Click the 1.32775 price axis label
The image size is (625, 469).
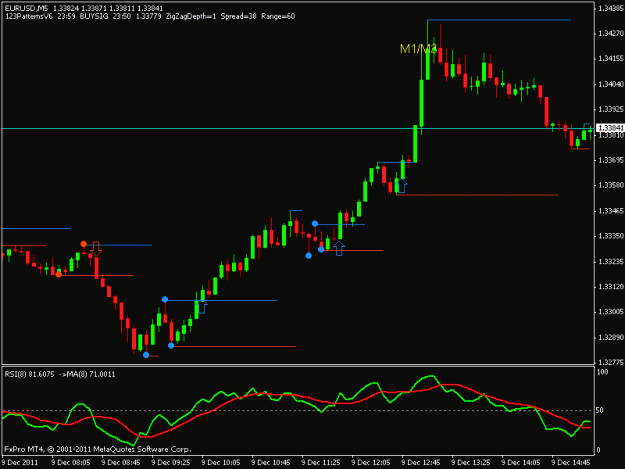(x=611, y=362)
